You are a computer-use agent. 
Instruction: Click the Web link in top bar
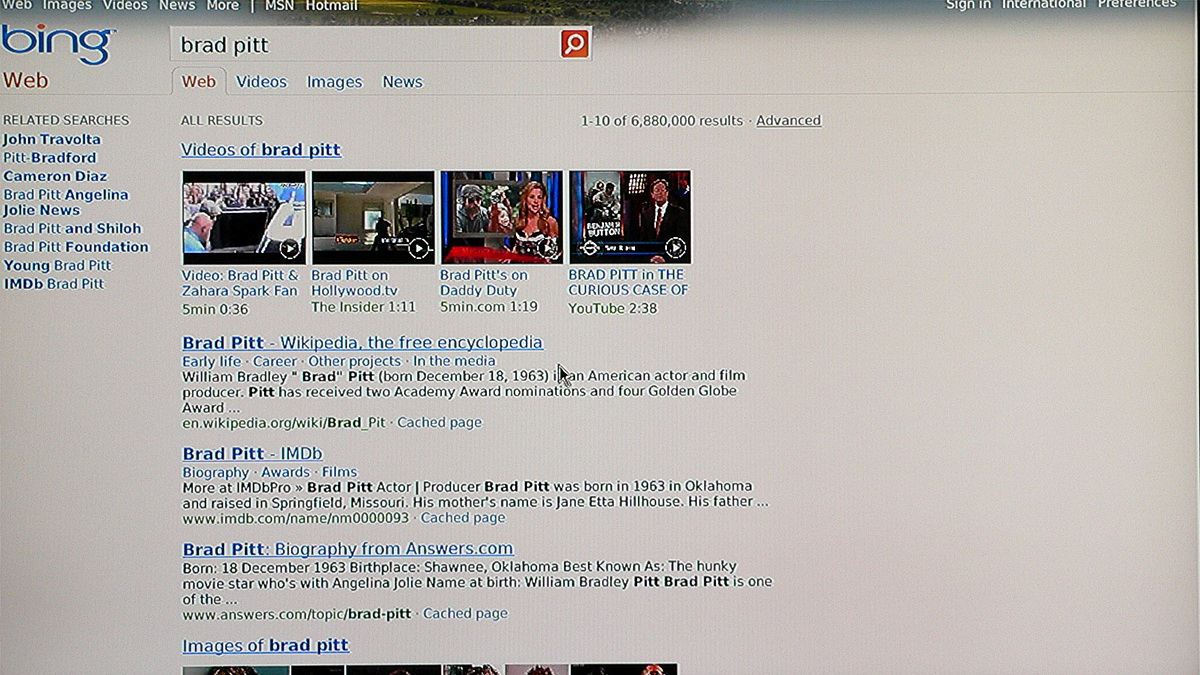(17, 6)
